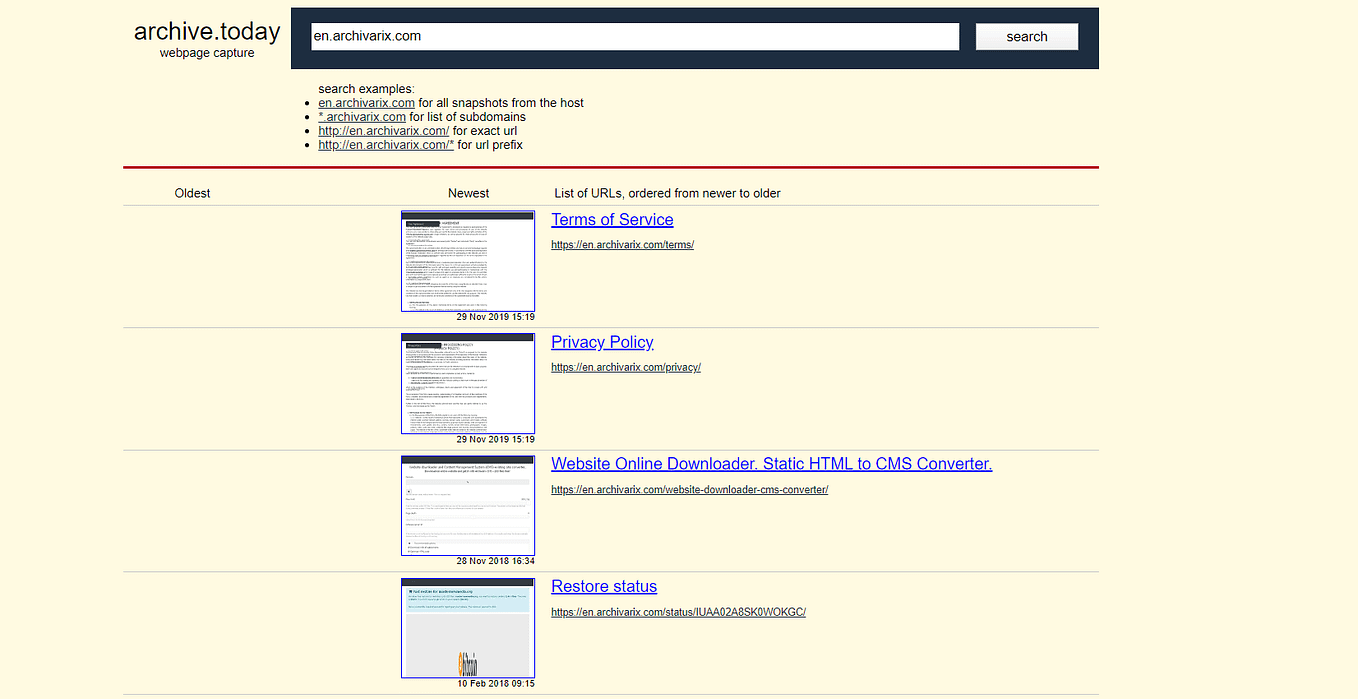
Task: Click the search input field
Action: (635, 36)
